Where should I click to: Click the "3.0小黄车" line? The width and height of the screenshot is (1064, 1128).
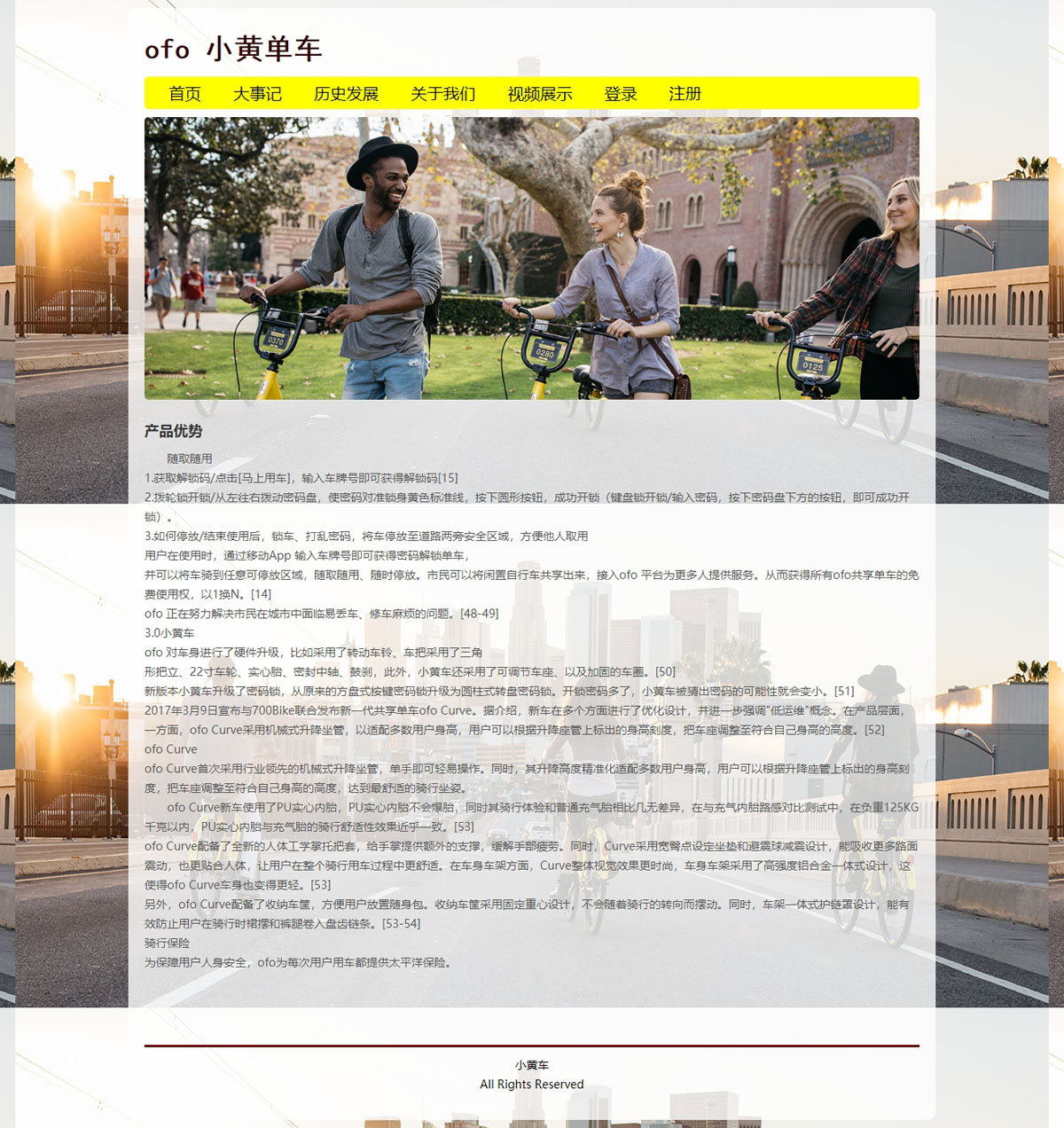[x=169, y=633]
